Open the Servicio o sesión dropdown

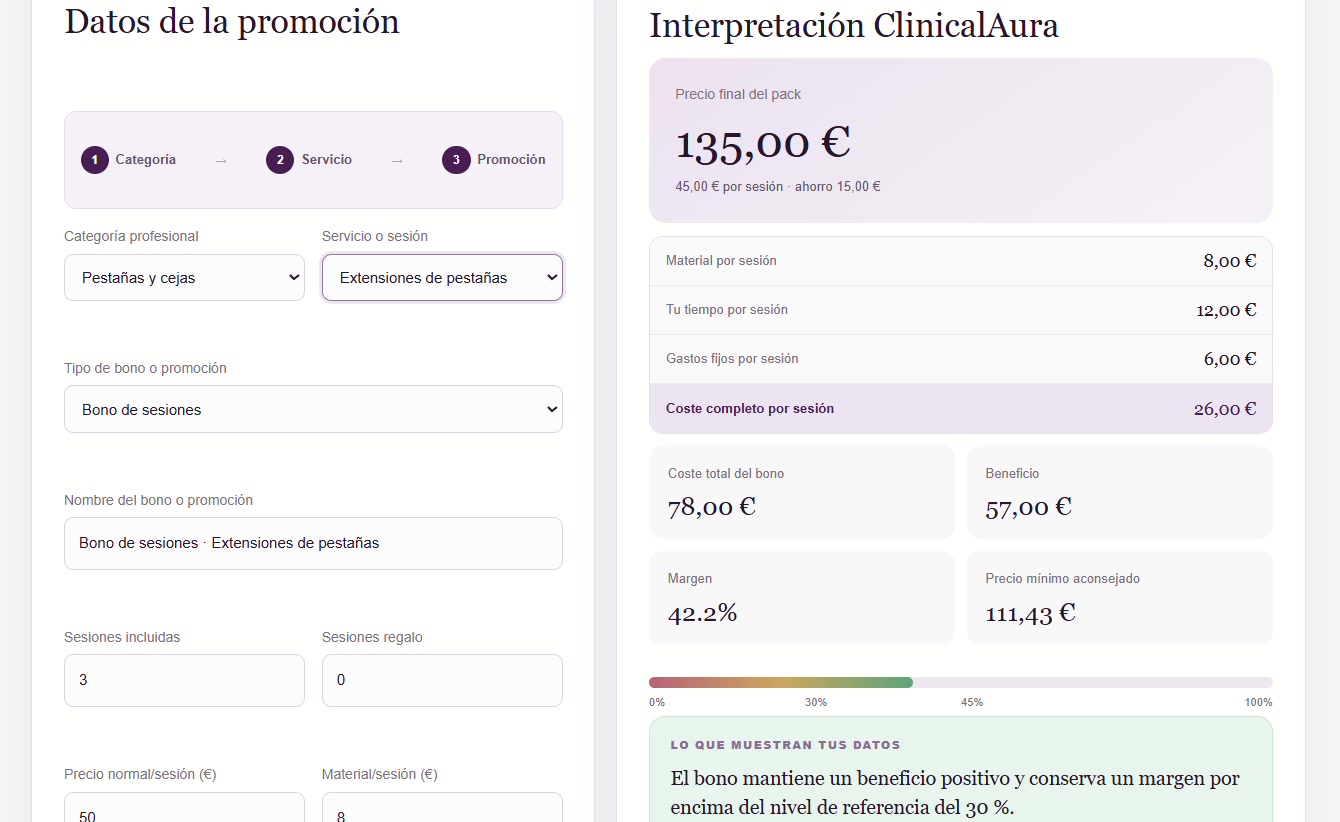click(x=442, y=277)
